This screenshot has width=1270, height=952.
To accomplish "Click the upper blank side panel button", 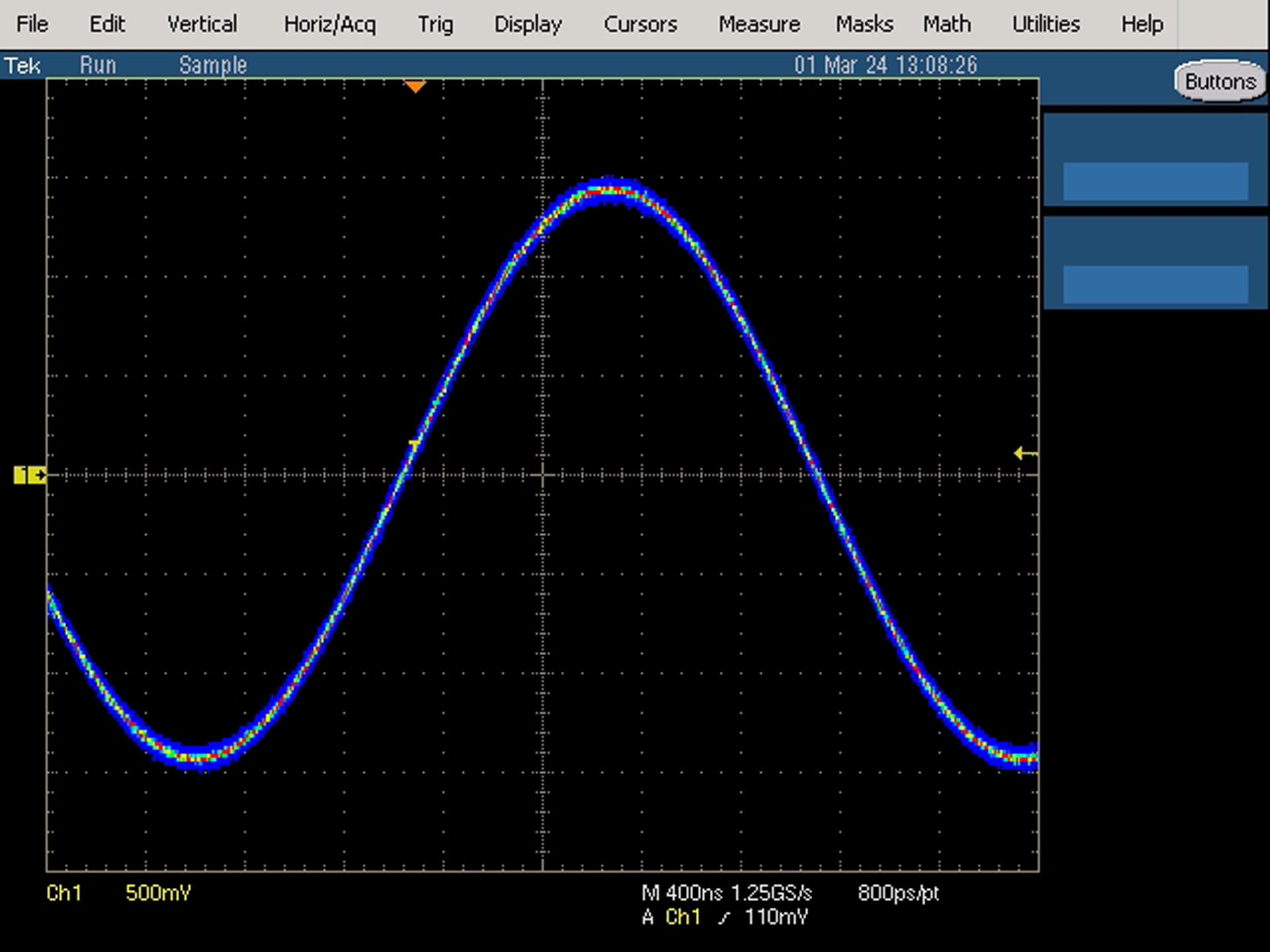I will pos(1156,181).
